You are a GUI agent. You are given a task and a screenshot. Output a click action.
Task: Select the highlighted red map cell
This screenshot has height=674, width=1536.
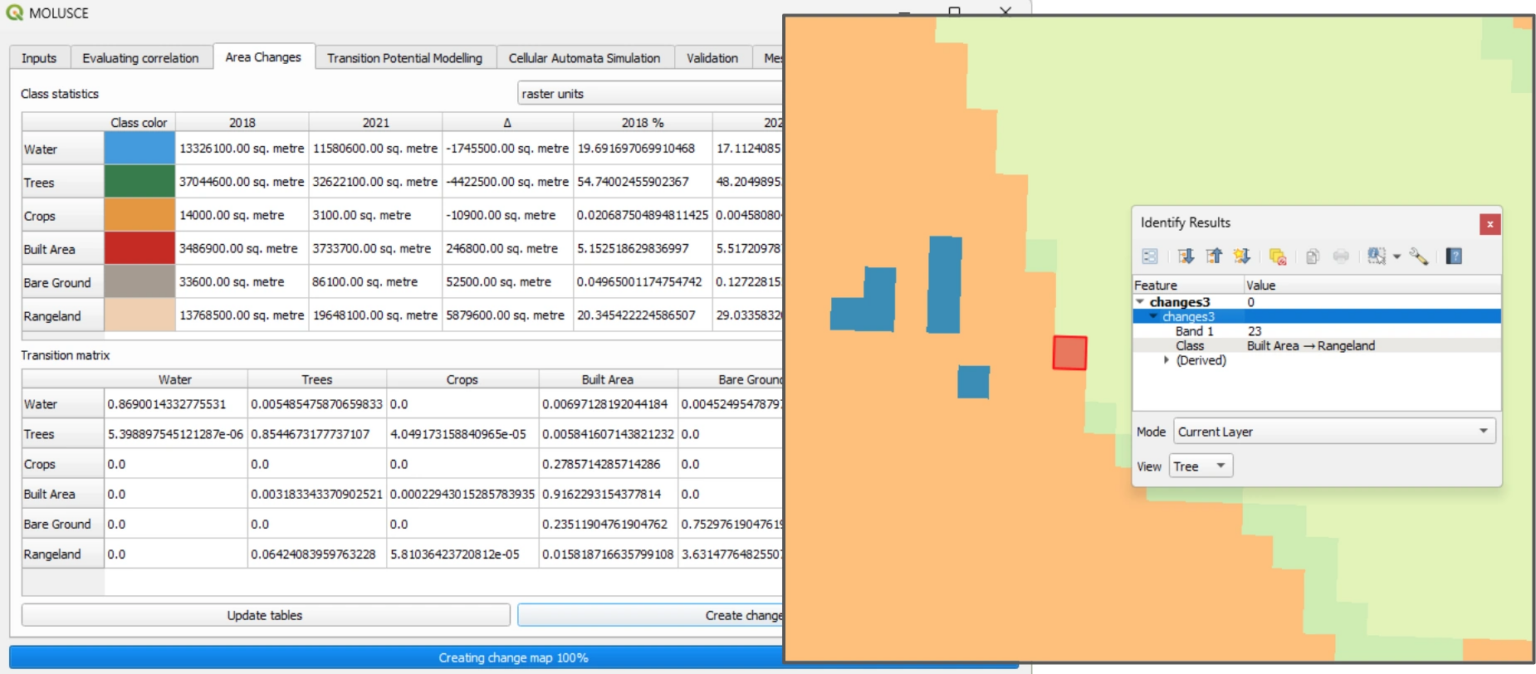tap(1070, 353)
